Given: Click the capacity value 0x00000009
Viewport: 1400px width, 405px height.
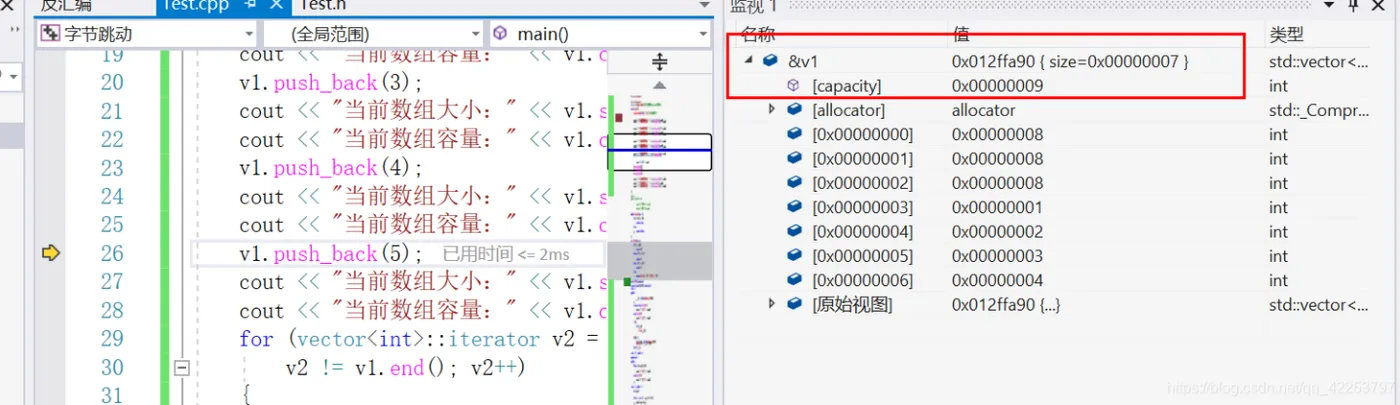Looking at the screenshot, I should point(997,86).
